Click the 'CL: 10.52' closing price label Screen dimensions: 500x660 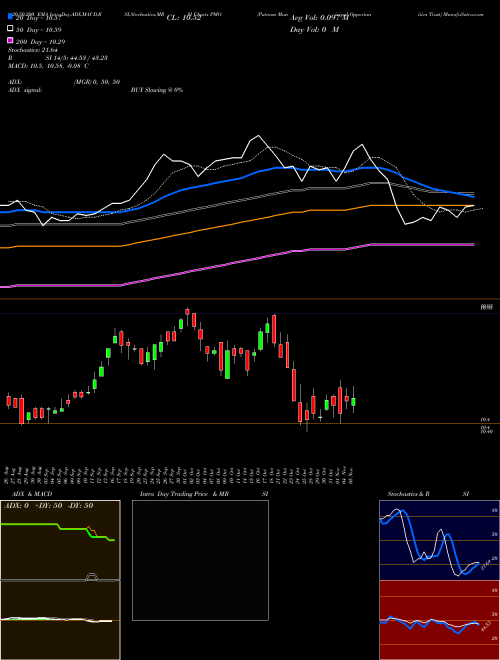[x=184, y=18]
